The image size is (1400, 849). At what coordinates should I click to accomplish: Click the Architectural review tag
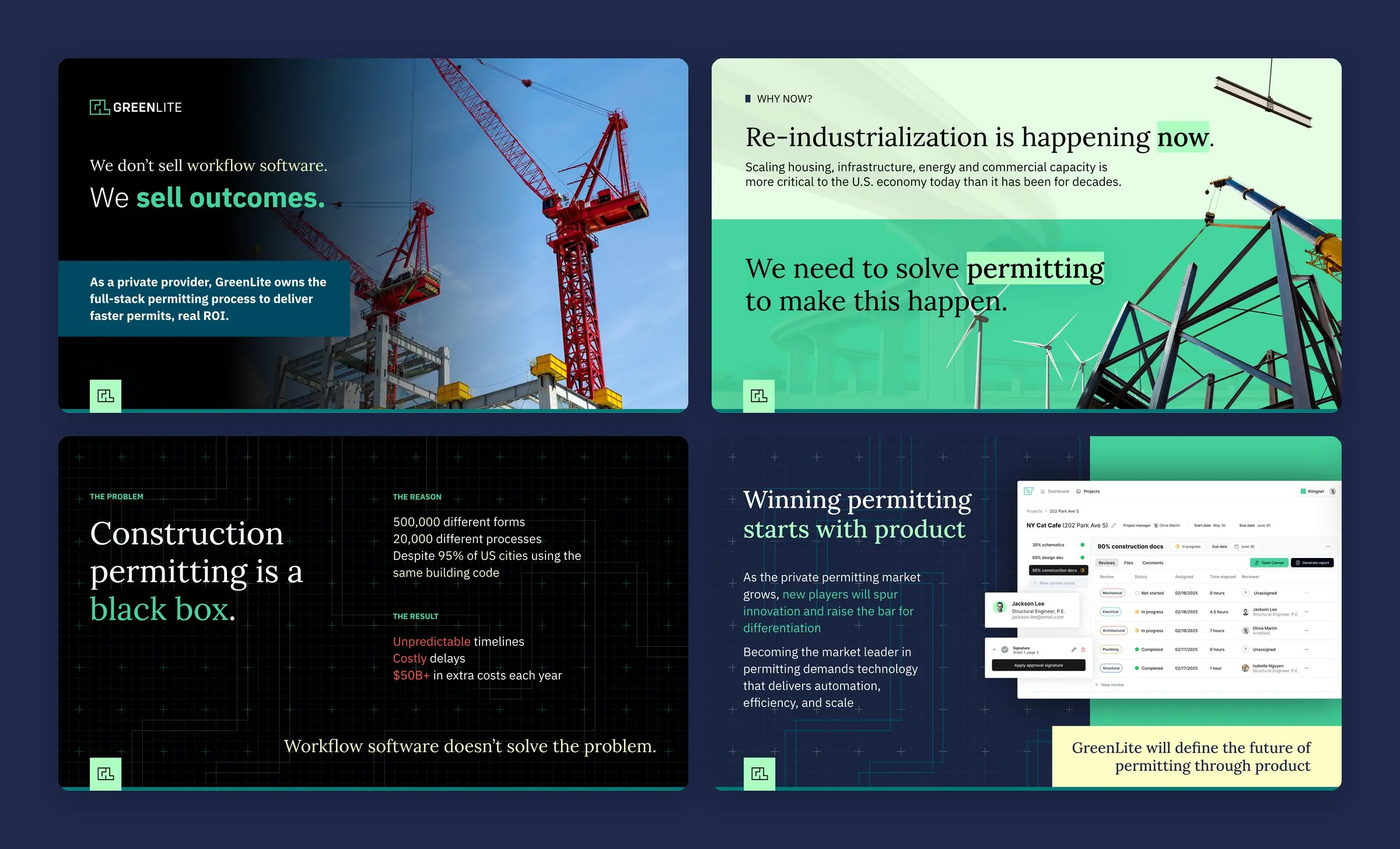tap(1114, 630)
